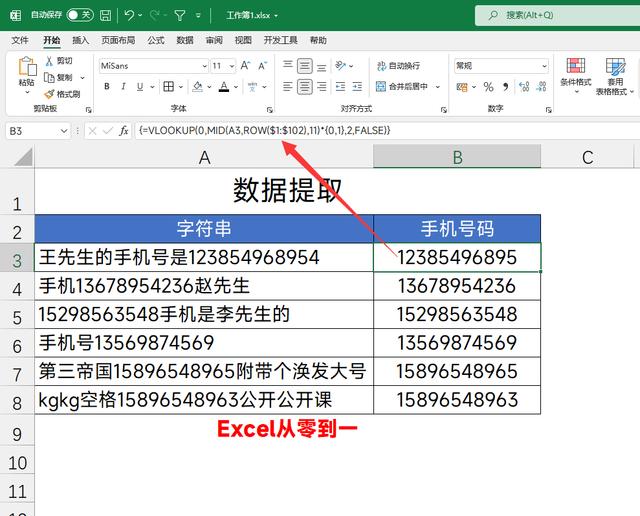Open the Undo history dropdown arrow

click(x=140, y=16)
